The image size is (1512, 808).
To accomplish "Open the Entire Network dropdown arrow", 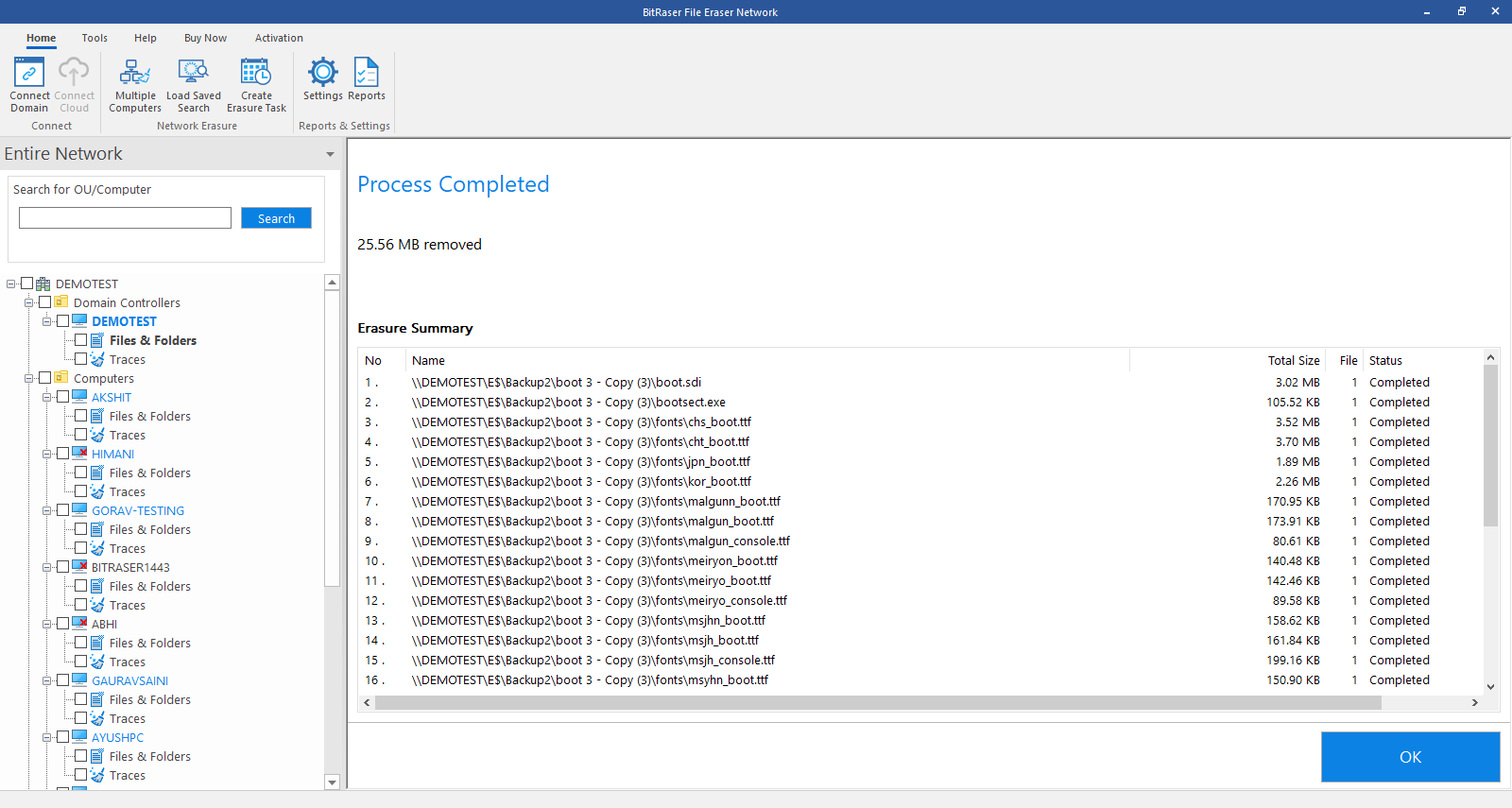I will 330,154.
